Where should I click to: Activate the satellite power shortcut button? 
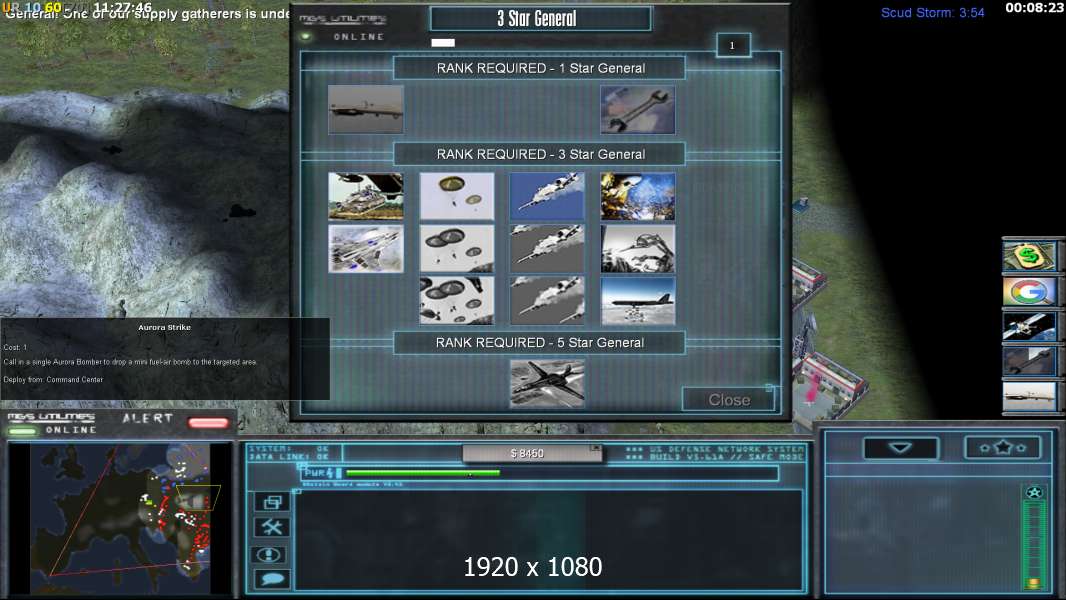point(1029,326)
